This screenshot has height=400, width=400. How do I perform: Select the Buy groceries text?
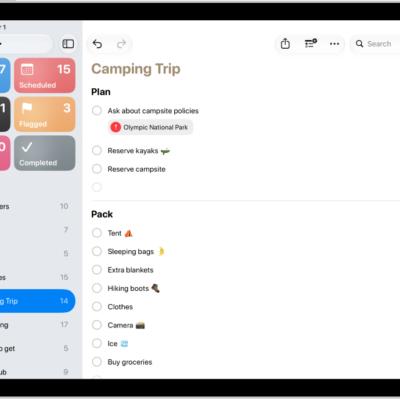tap(130, 362)
